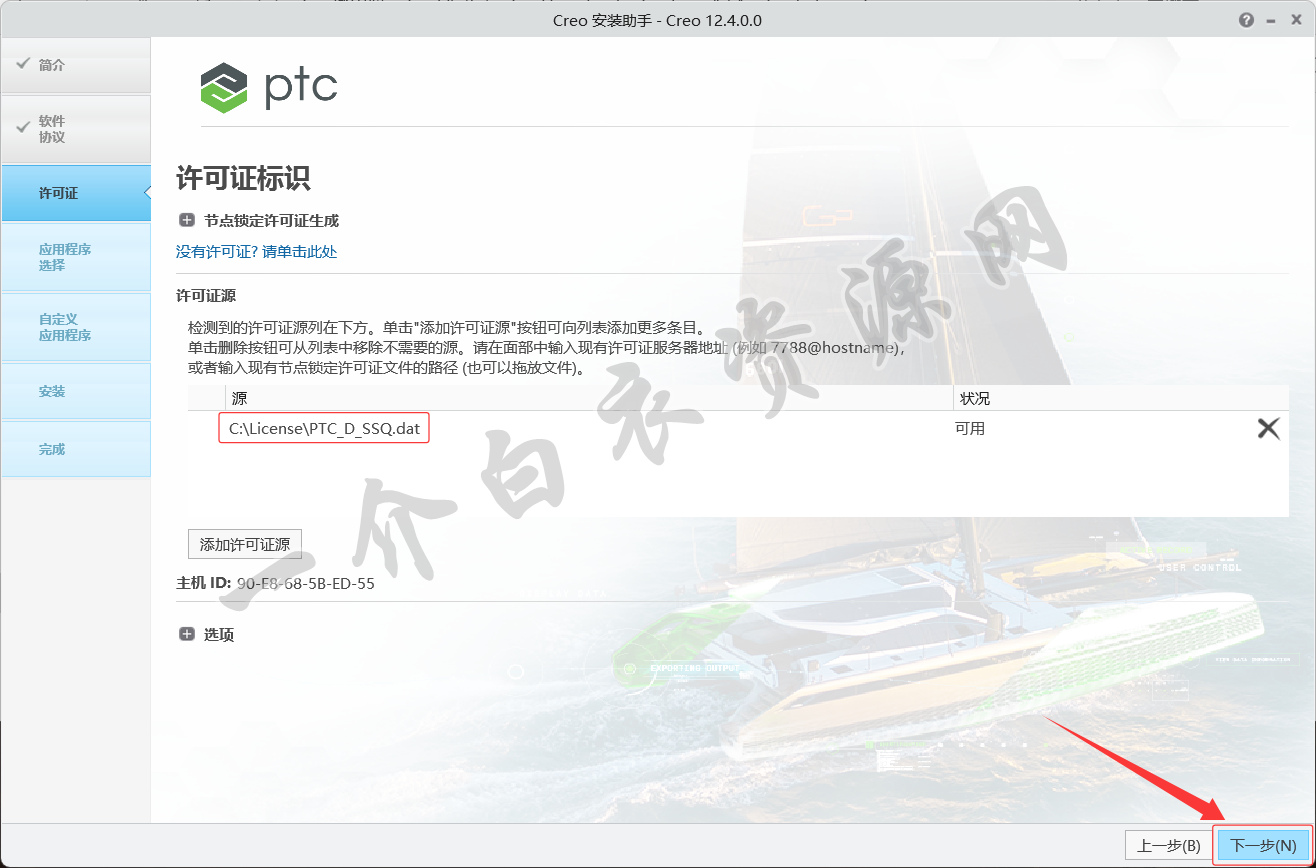The image size is (1316, 868).
Task: Remove the PTC_D_SSQ.dat license source
Action: 1268,429
